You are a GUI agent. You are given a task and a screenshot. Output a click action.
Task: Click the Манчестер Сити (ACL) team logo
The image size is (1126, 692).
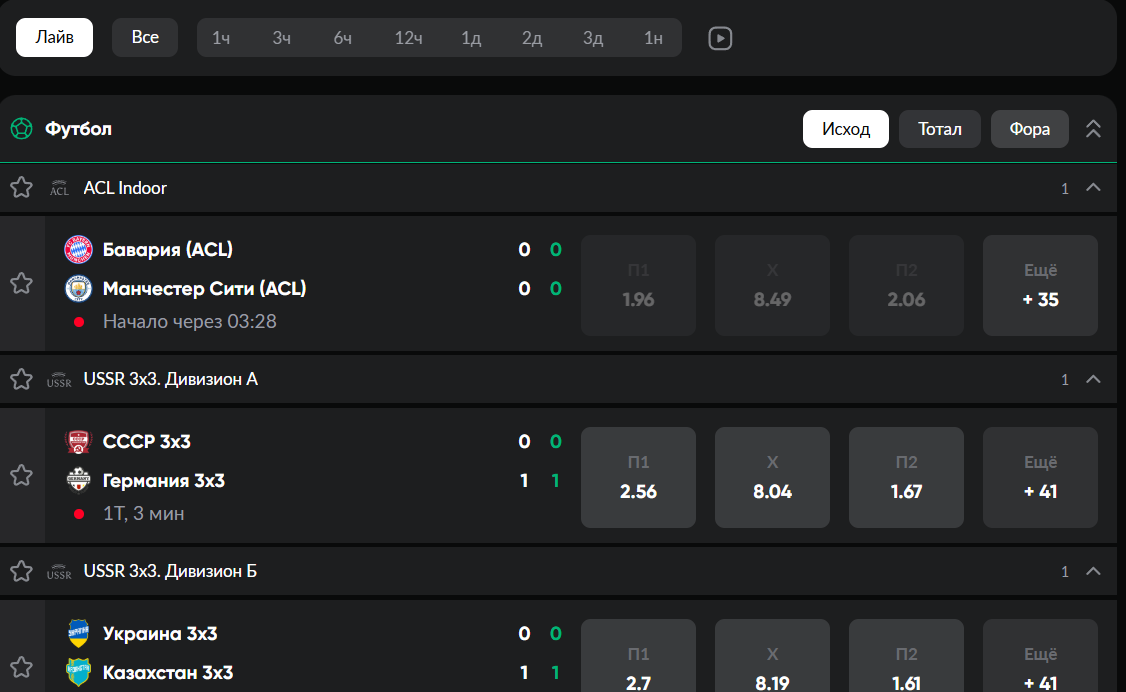click(x=78, y=289)
